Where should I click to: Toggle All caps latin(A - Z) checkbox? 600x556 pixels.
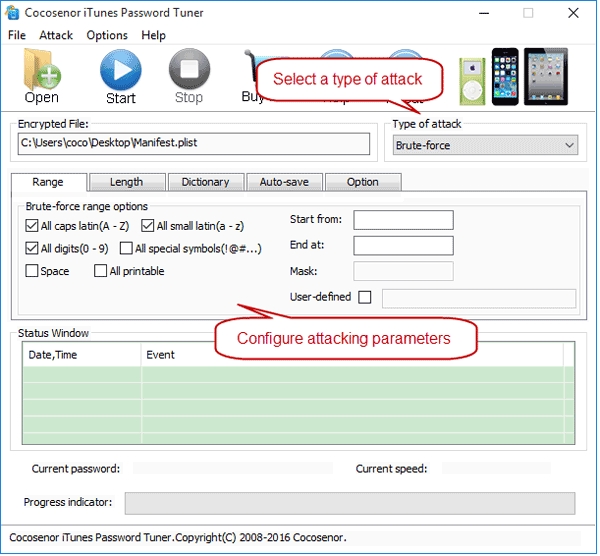coord(31,226)
